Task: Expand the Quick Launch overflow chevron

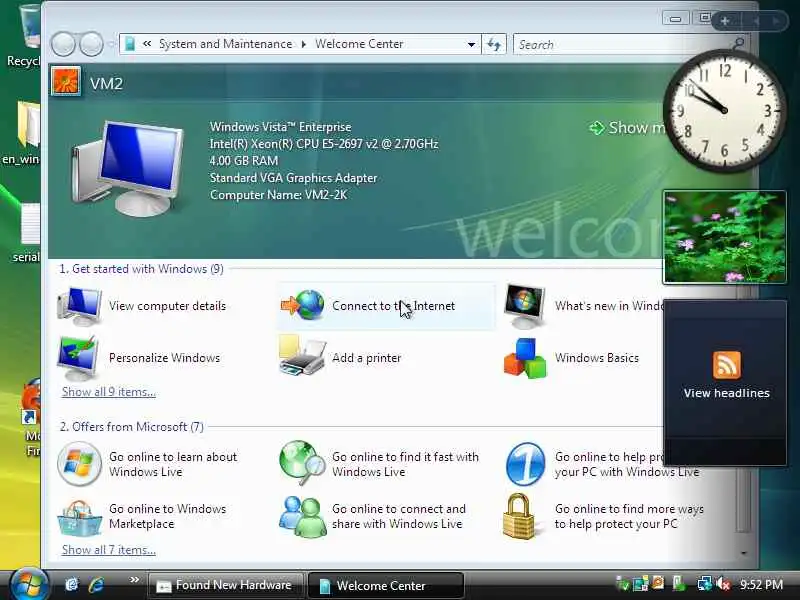Action: (x=134, y=580)
